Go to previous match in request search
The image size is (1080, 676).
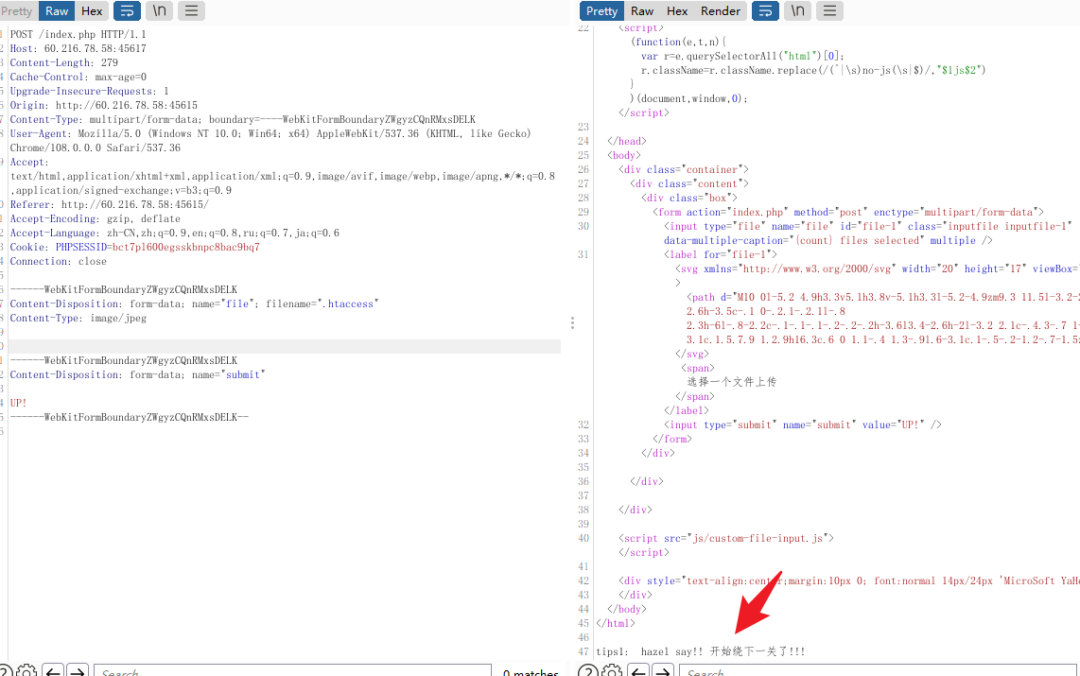[x=53, y=671]
